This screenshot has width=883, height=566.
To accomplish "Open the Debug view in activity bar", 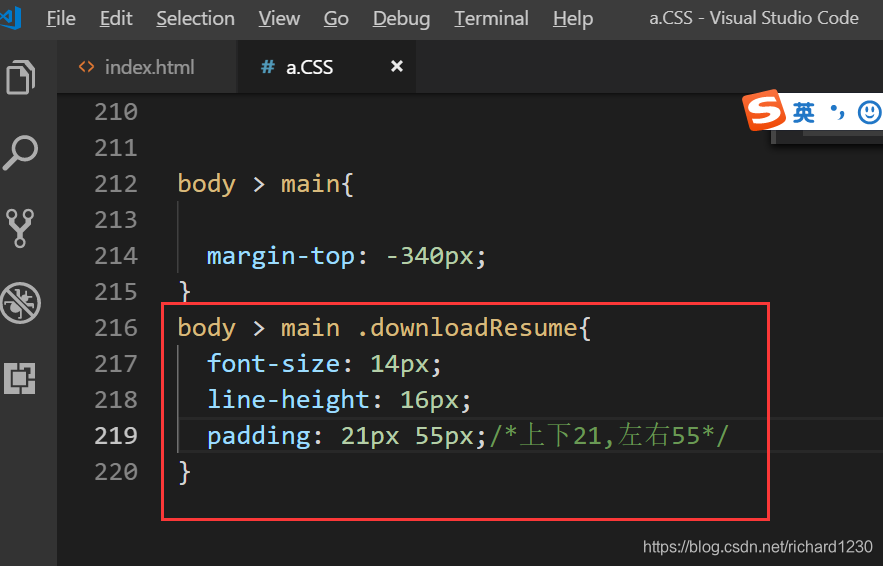I will pyautogui.click(x=20, y=303).
